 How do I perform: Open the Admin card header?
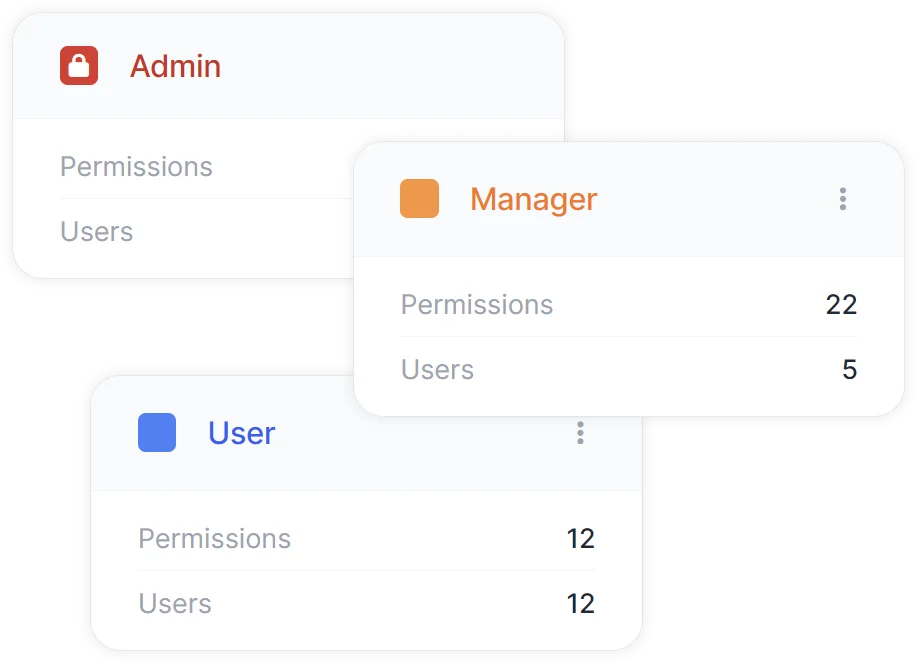(x=175, y=66)
